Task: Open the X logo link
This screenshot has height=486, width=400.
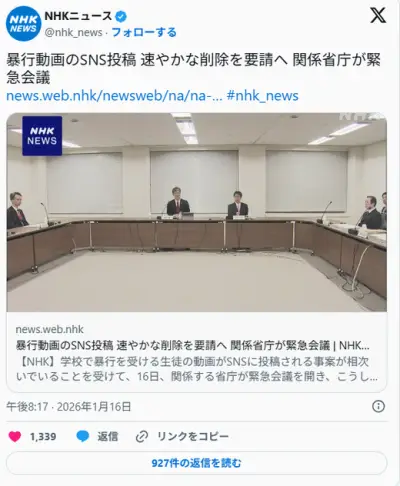Action: click(x=378, y=15)
